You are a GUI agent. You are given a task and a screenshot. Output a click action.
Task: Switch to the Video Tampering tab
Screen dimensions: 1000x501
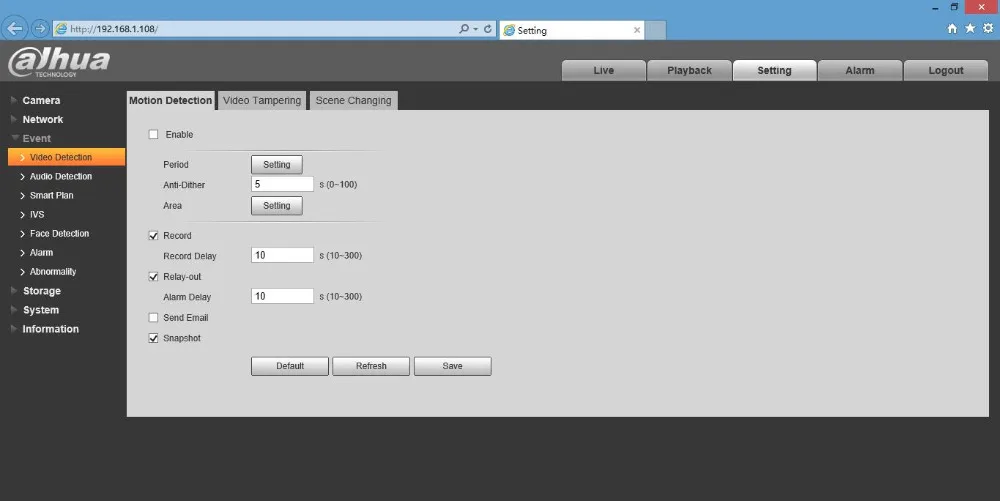pyautogui.click(x=262, y=100)
